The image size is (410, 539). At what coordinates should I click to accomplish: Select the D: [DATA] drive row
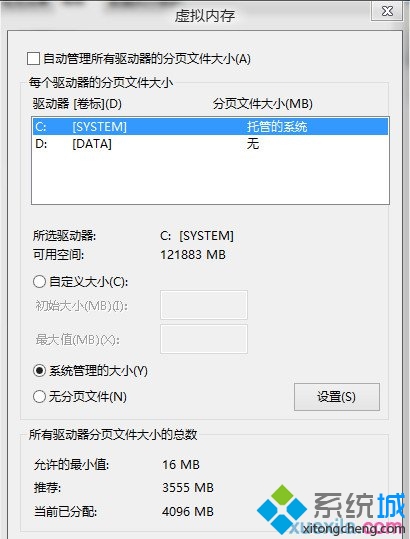pyautogui.click(x=210, y=144)
